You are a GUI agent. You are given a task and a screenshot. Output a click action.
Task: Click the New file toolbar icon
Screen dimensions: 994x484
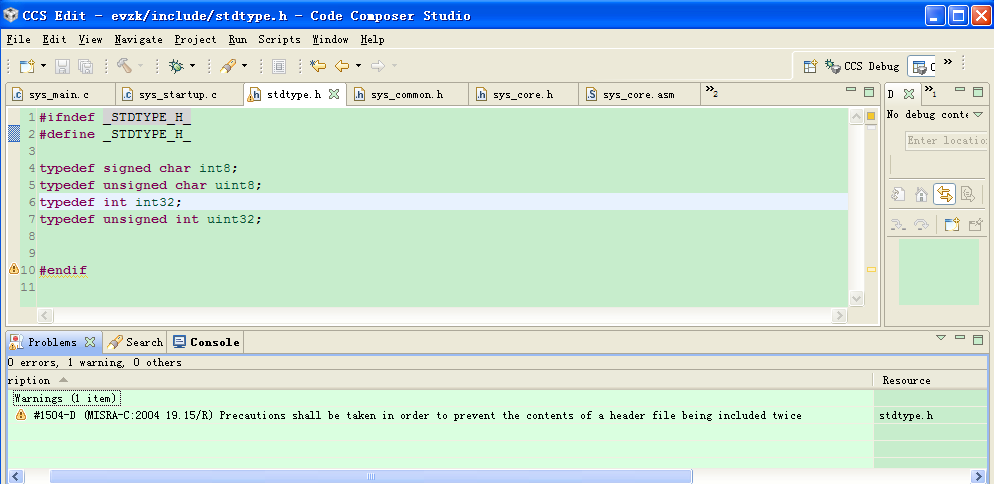point(27,65)
